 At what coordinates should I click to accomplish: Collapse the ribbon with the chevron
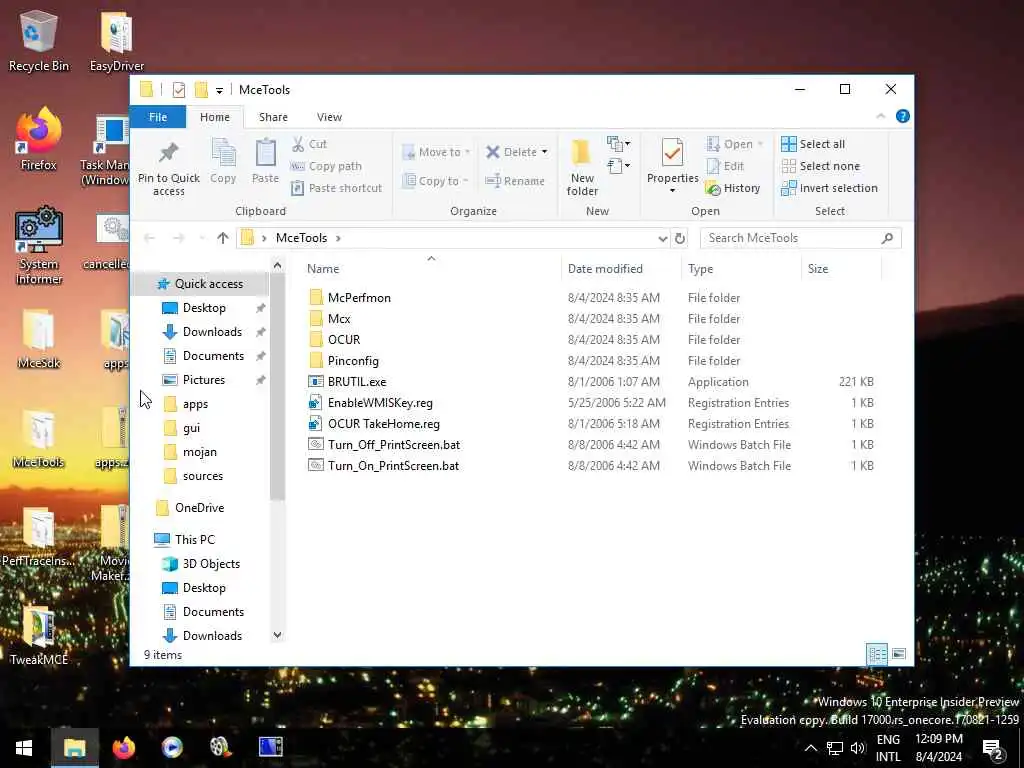coord(880,116)
